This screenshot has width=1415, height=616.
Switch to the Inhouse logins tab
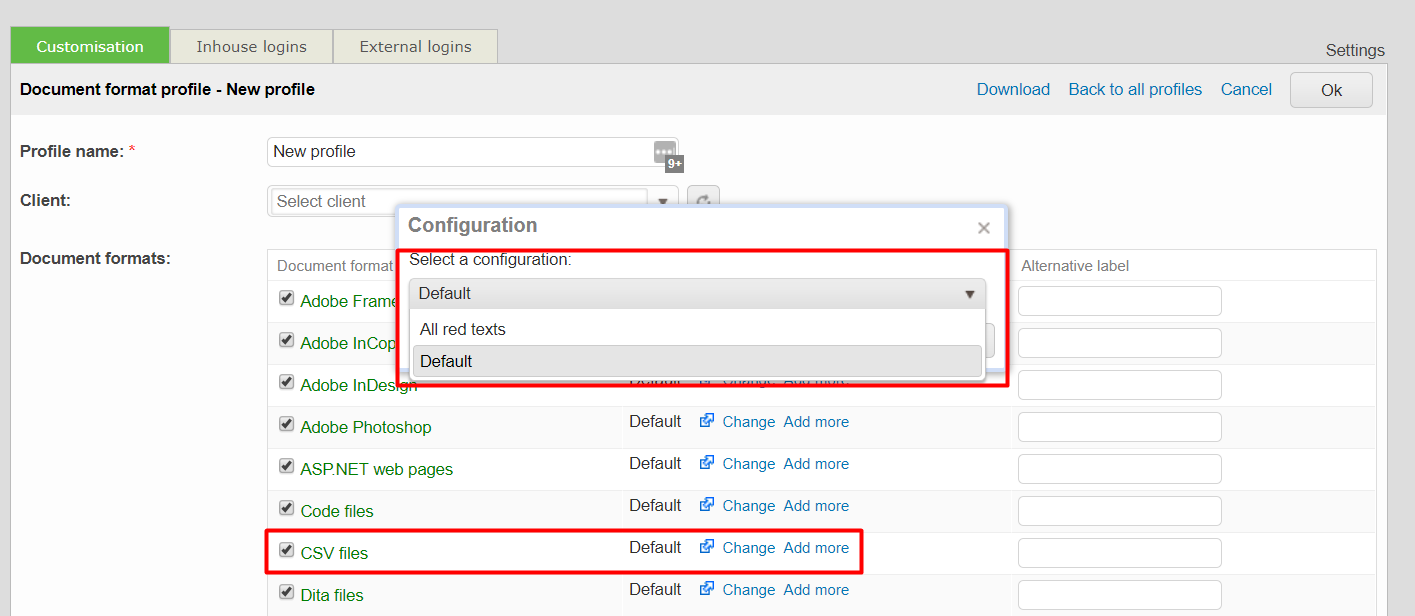click(251, 47)
